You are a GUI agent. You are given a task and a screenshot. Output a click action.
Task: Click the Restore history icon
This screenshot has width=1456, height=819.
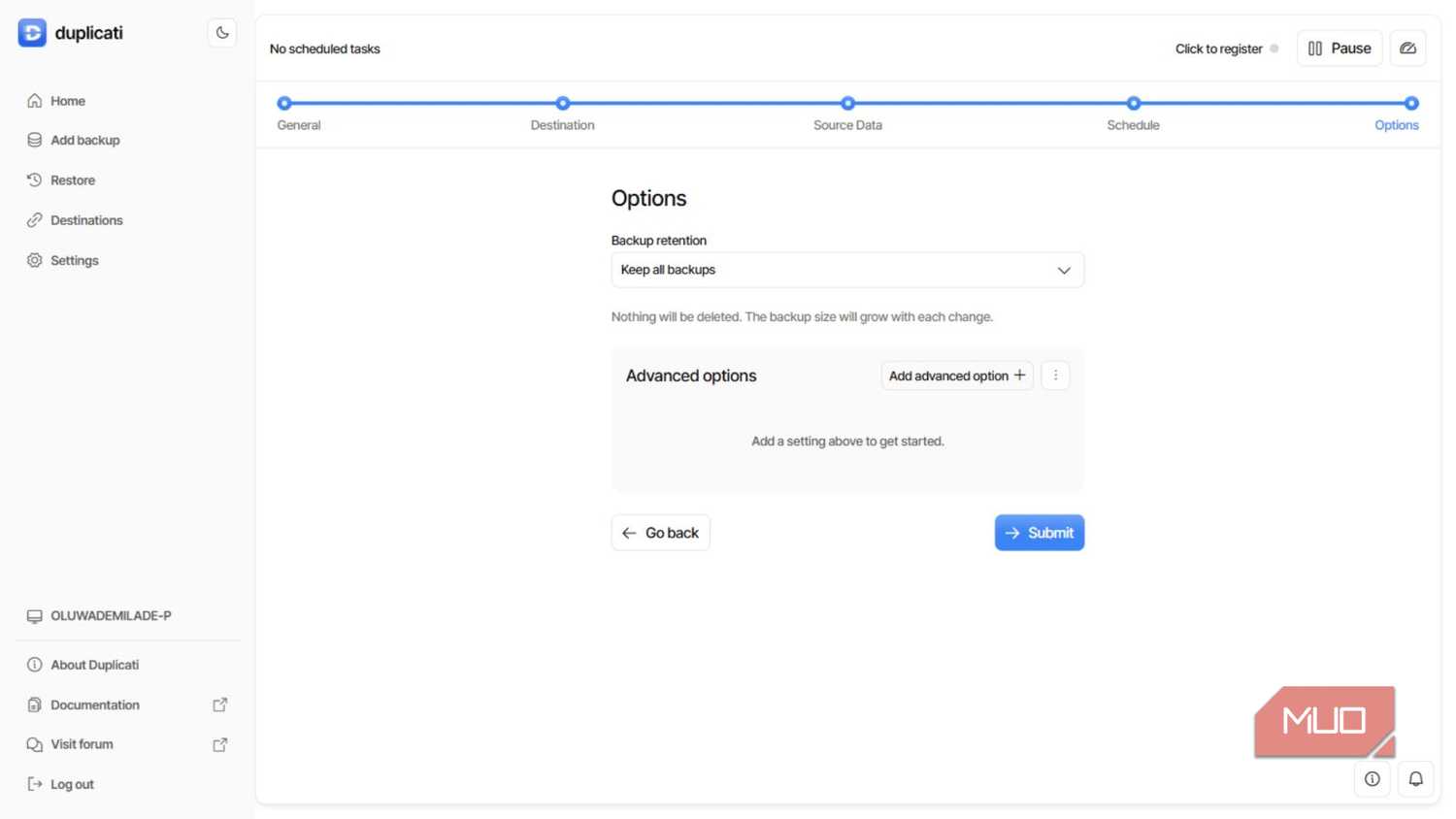35,180
